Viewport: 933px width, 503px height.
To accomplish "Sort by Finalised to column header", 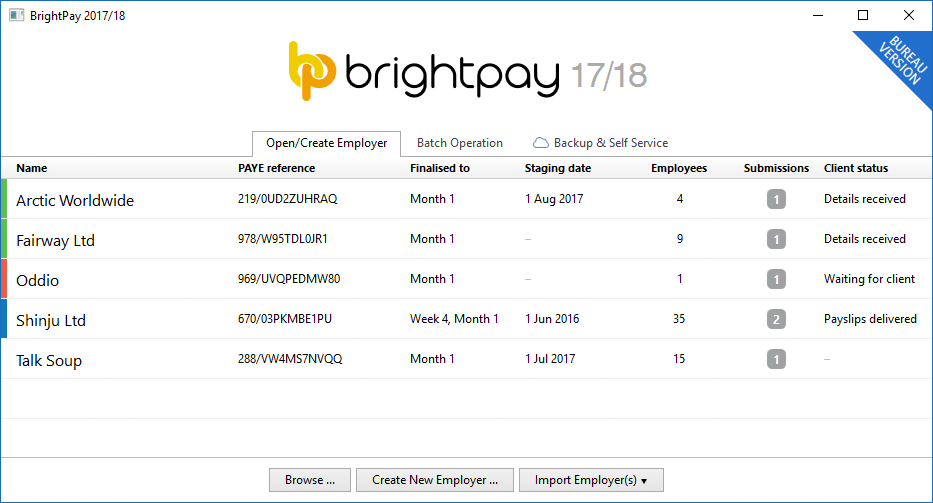I will pos(440,168).
